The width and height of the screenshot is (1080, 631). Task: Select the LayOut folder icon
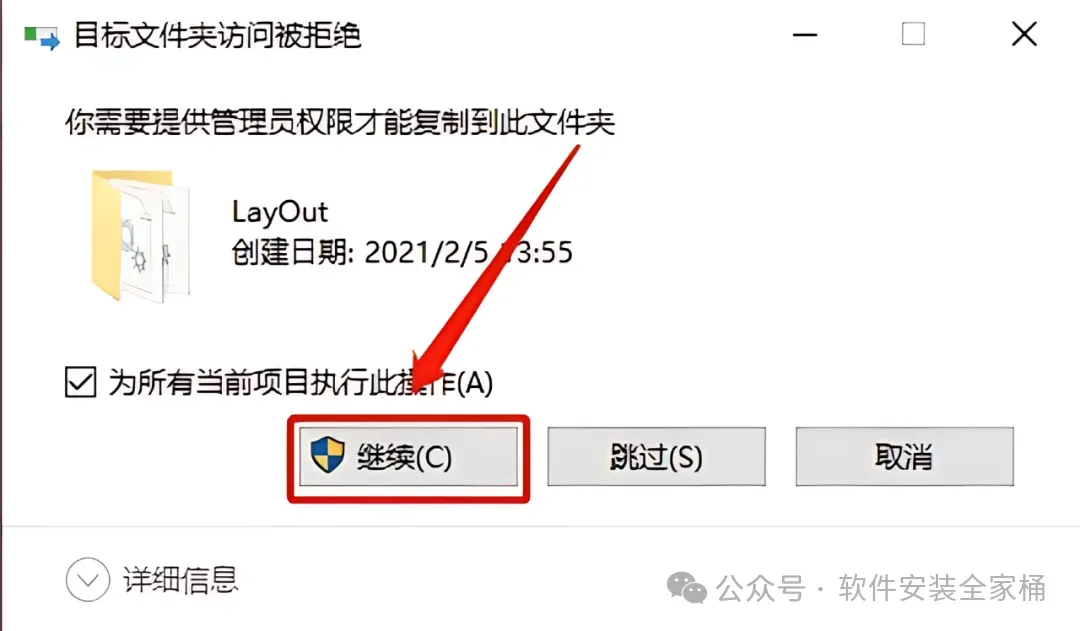140,236
